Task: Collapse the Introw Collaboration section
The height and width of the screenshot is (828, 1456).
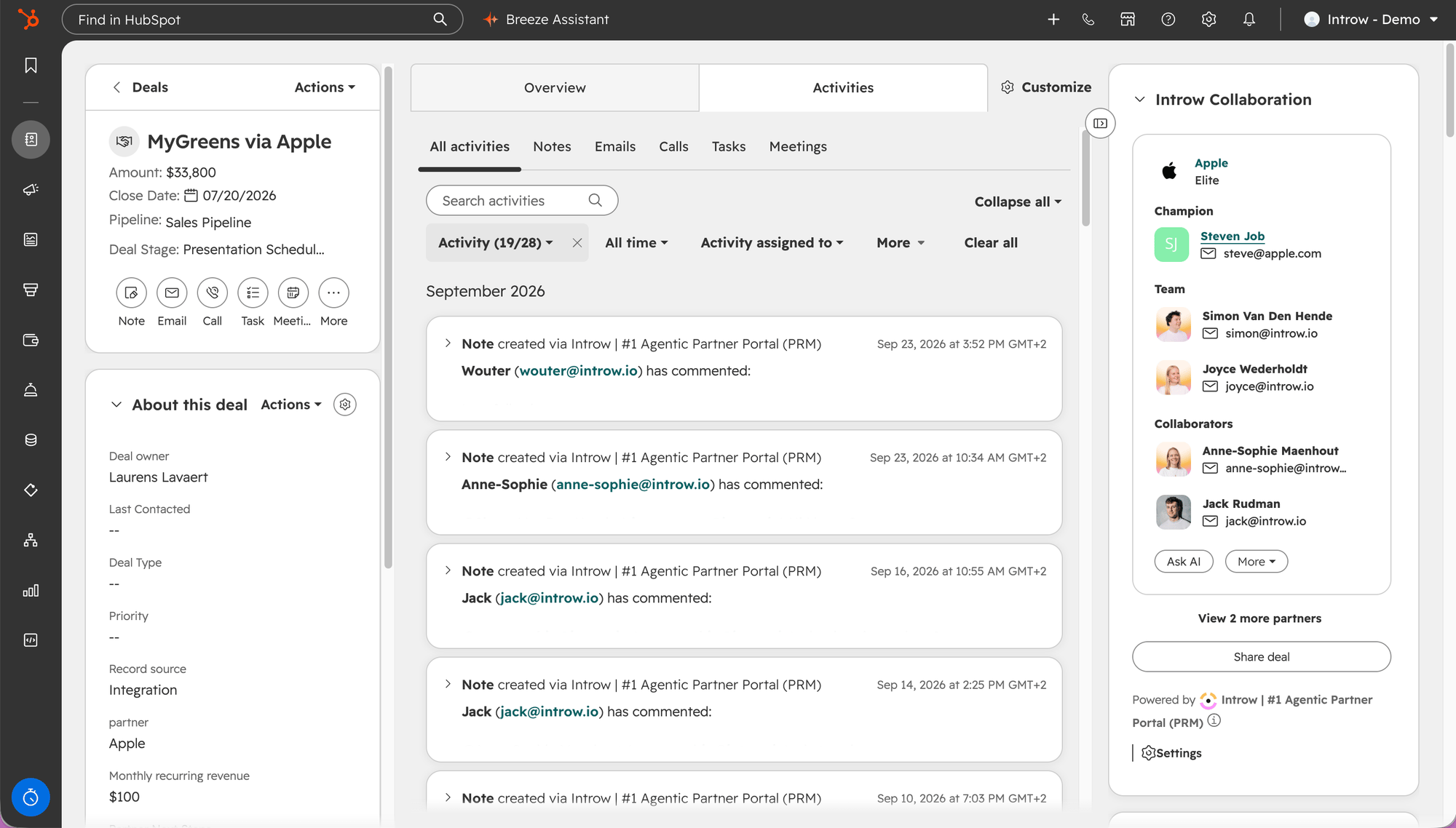Action: 1140,100
